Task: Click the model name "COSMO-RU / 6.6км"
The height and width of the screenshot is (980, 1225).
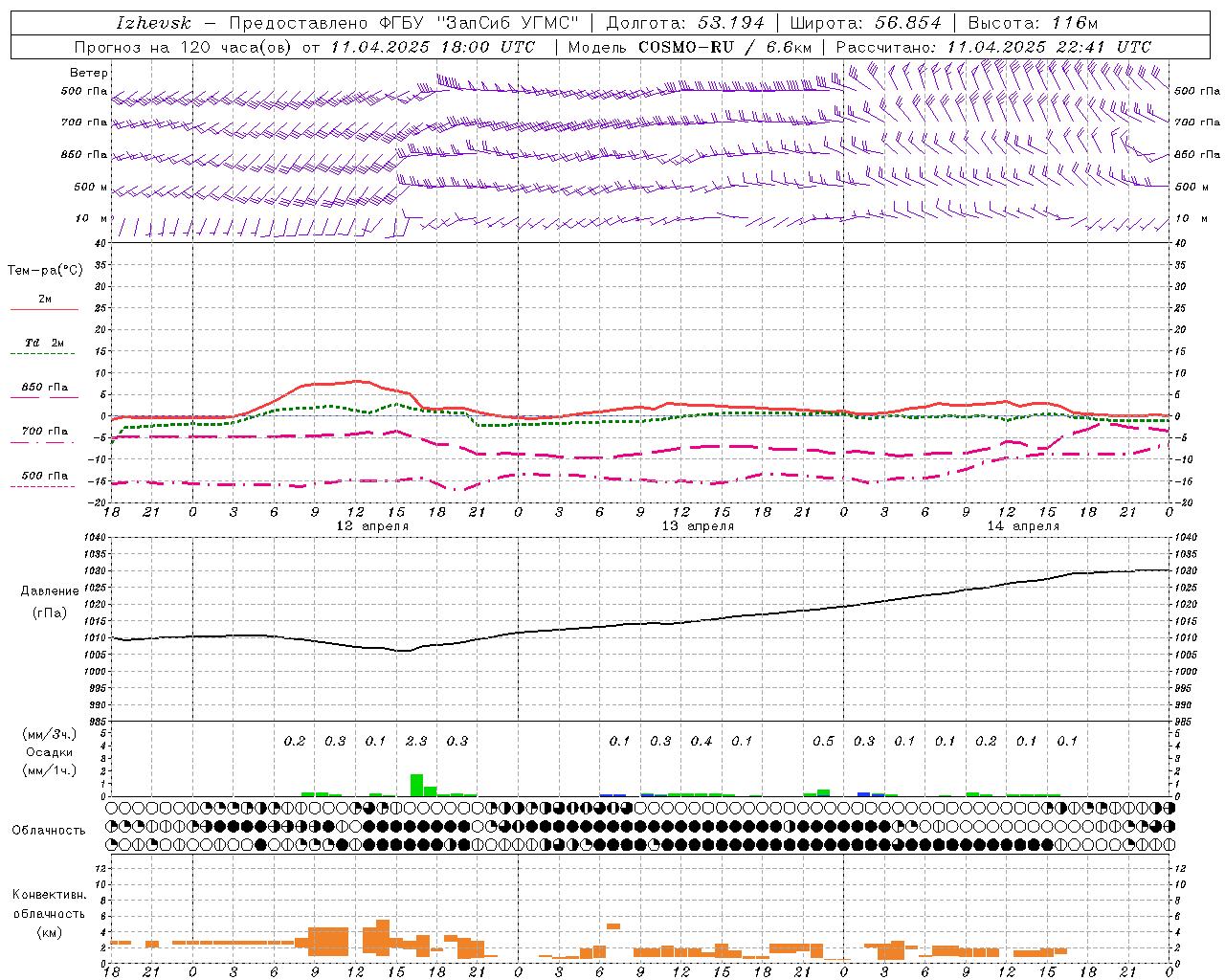Action: click(x=724, y=47)
